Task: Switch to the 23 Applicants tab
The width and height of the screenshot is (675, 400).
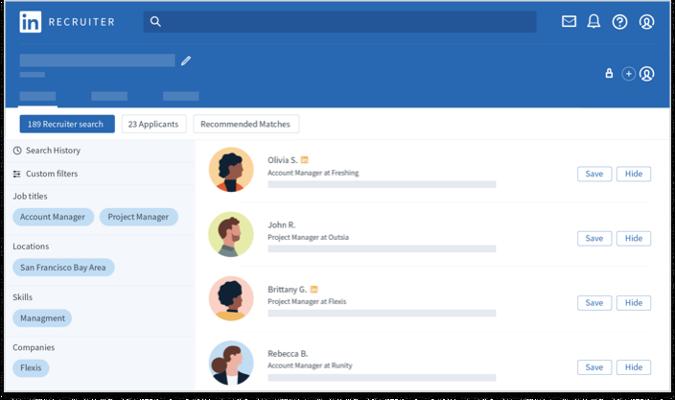Action: (x=154, y=124)
